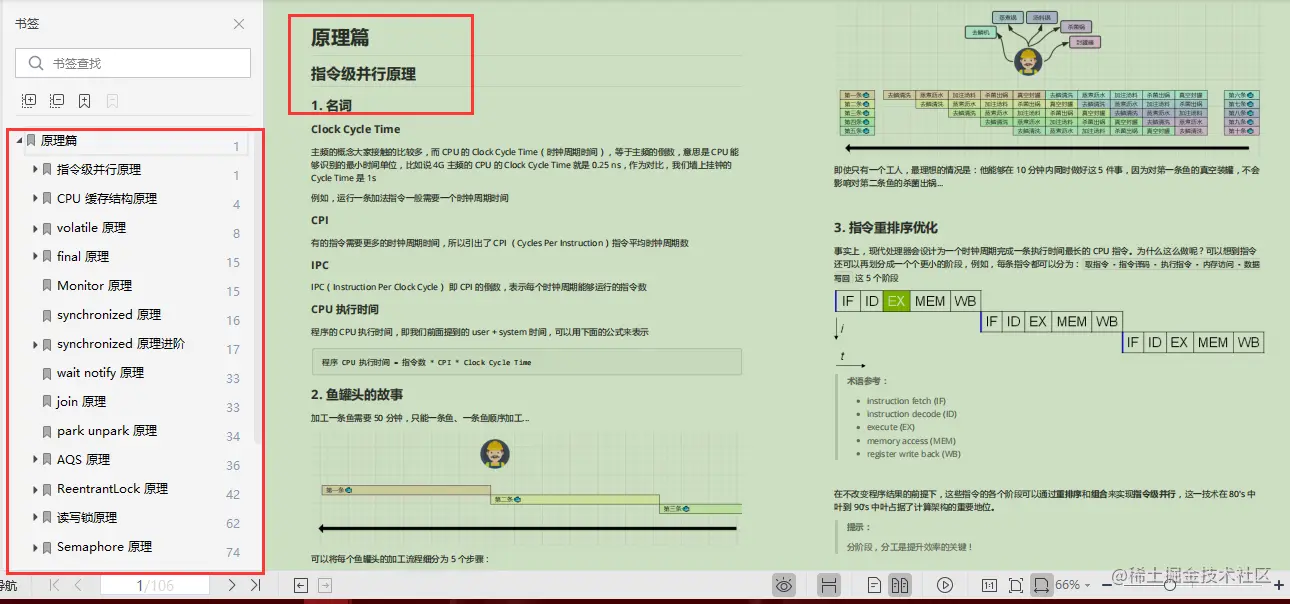Toggle eye-protection reading mode
Screen dimensions: 1290x604
click(x=784, y=584)
